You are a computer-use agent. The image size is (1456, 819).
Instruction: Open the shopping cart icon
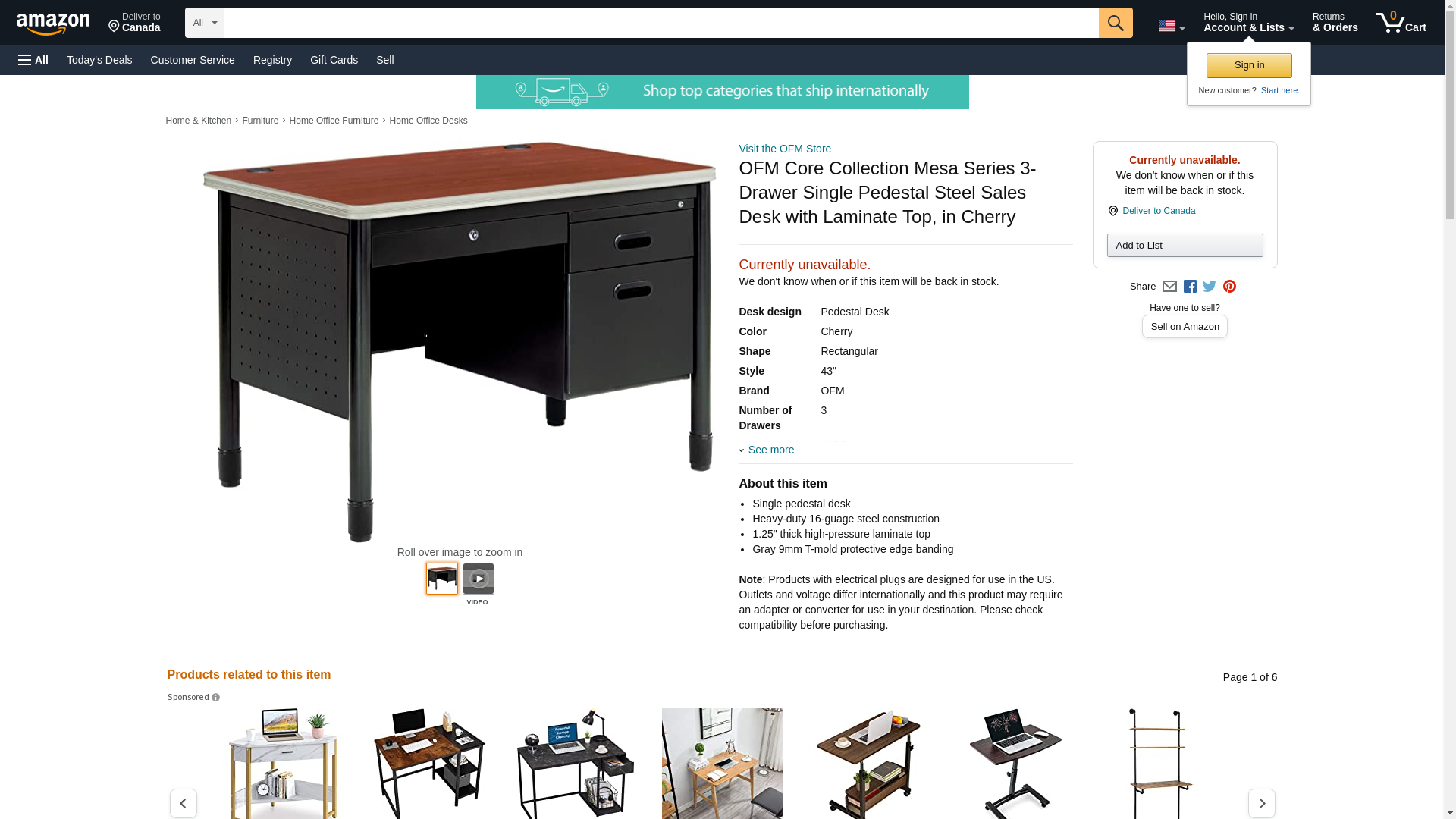click(1401, 23)
